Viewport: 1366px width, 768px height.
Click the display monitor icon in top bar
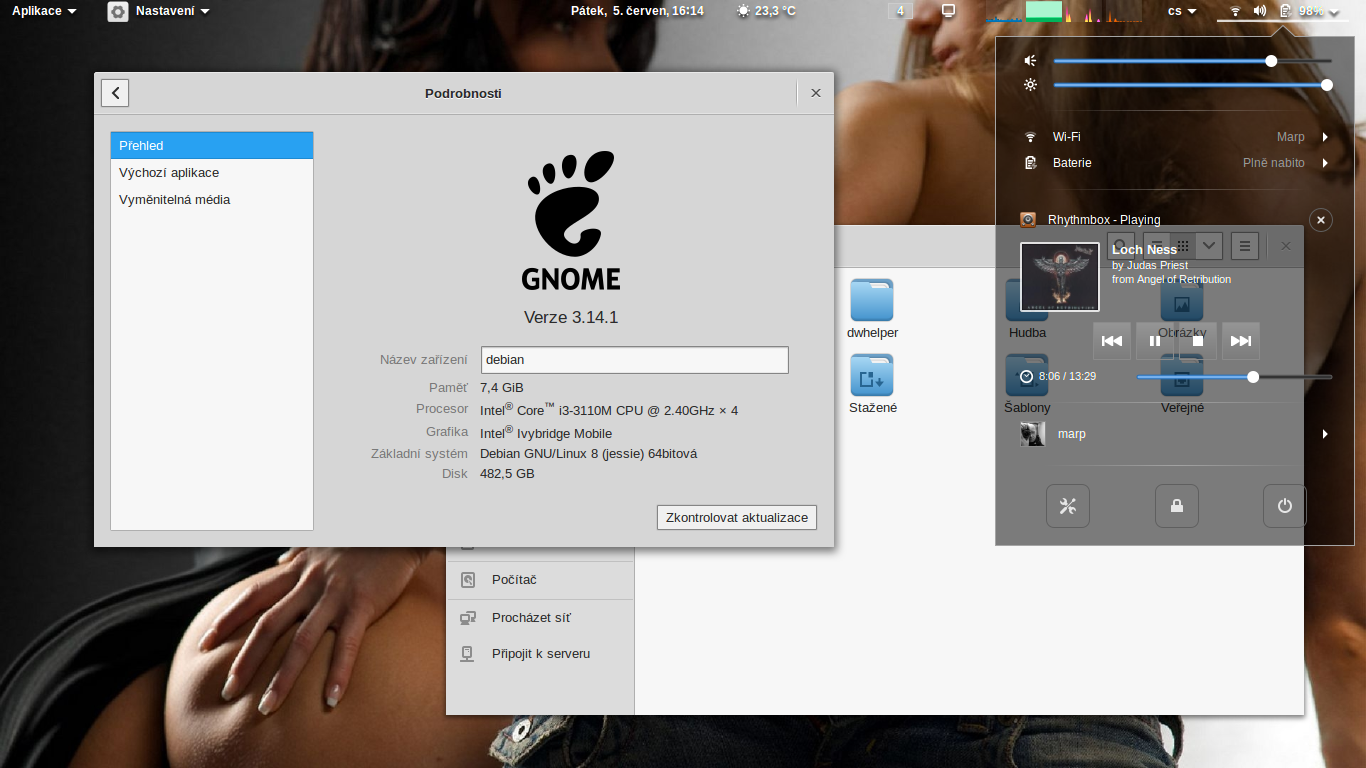tap(949, 11)
